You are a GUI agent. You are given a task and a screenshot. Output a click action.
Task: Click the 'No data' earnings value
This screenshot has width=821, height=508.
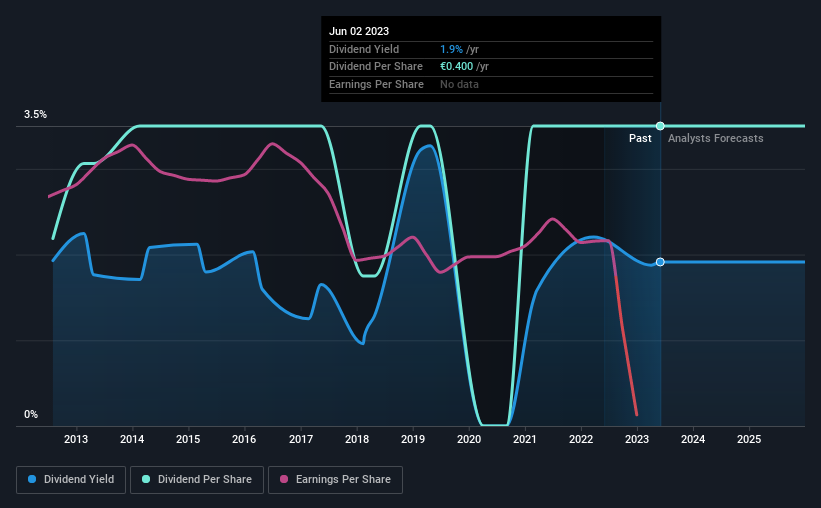459,84
